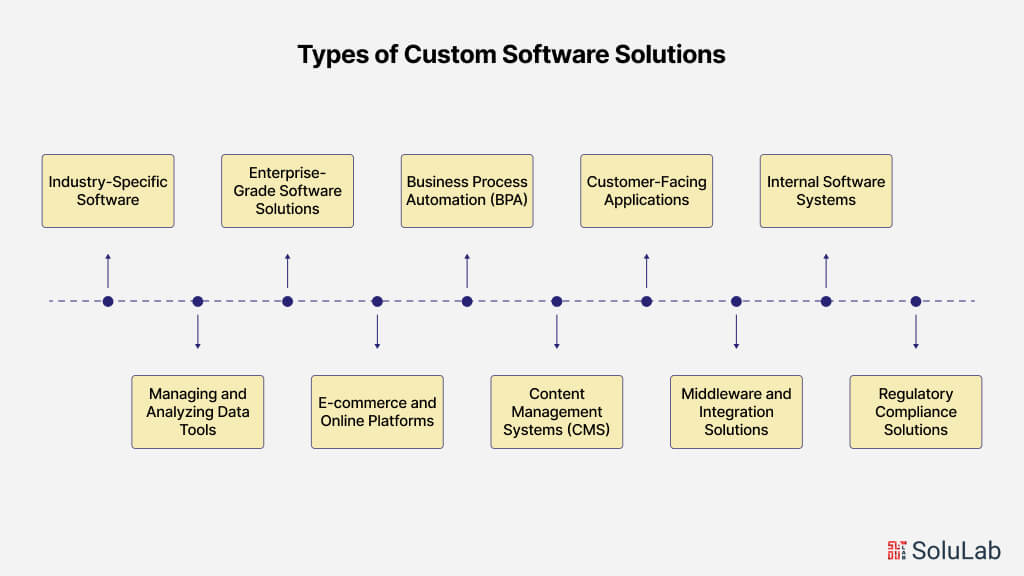Select the "Internal Software Systems" box
1024x576 pixels.
826,191
